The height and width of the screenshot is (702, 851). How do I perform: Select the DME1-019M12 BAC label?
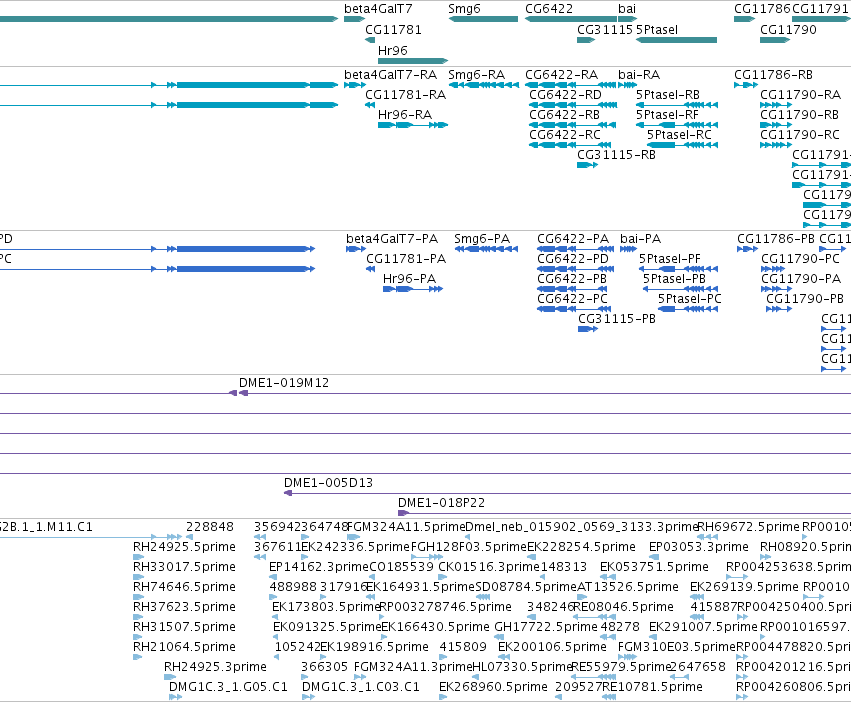(x=284, y=383)
